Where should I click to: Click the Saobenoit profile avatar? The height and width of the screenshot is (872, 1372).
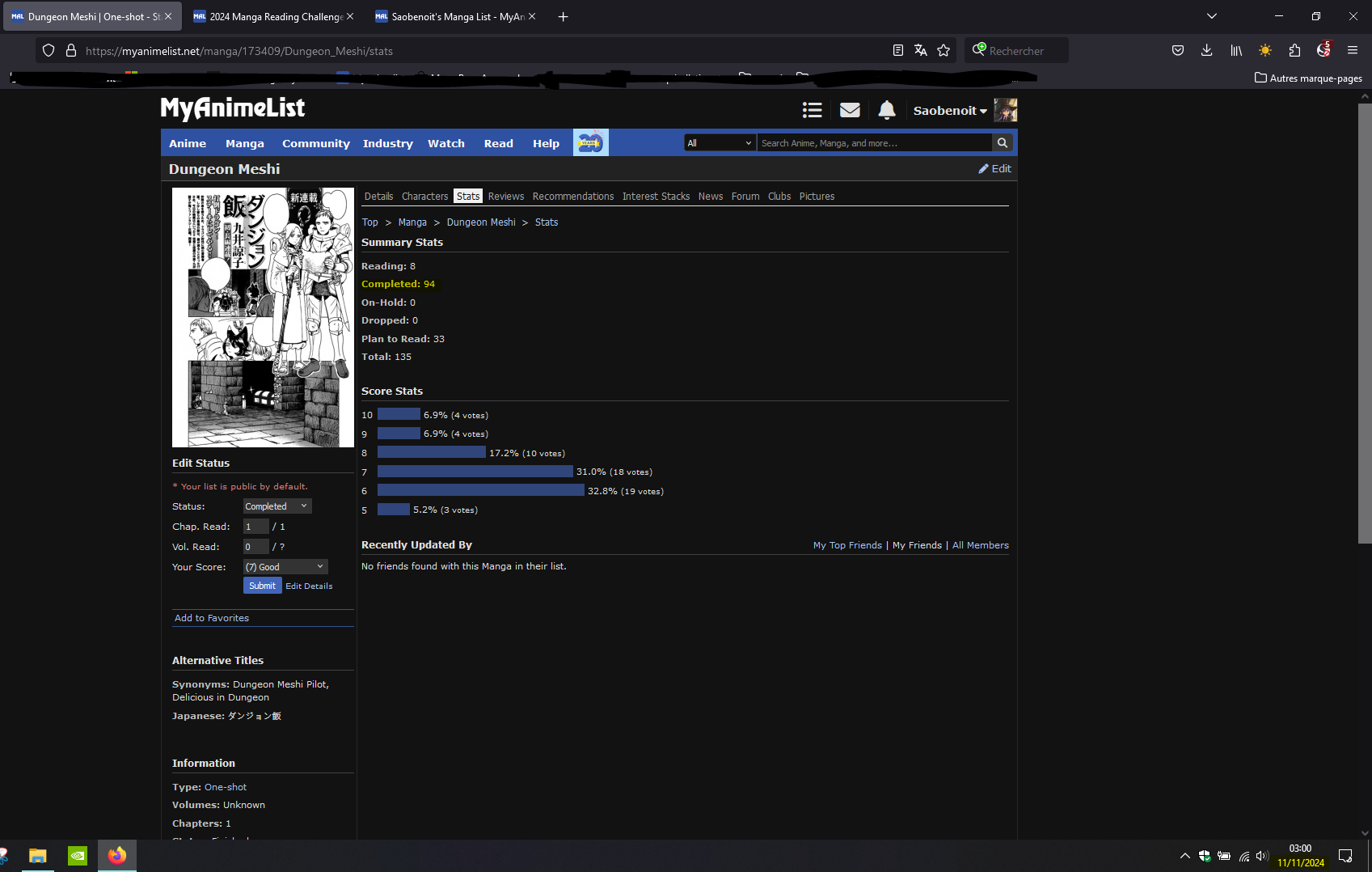pyautogui.click(x=1006, y=110)
